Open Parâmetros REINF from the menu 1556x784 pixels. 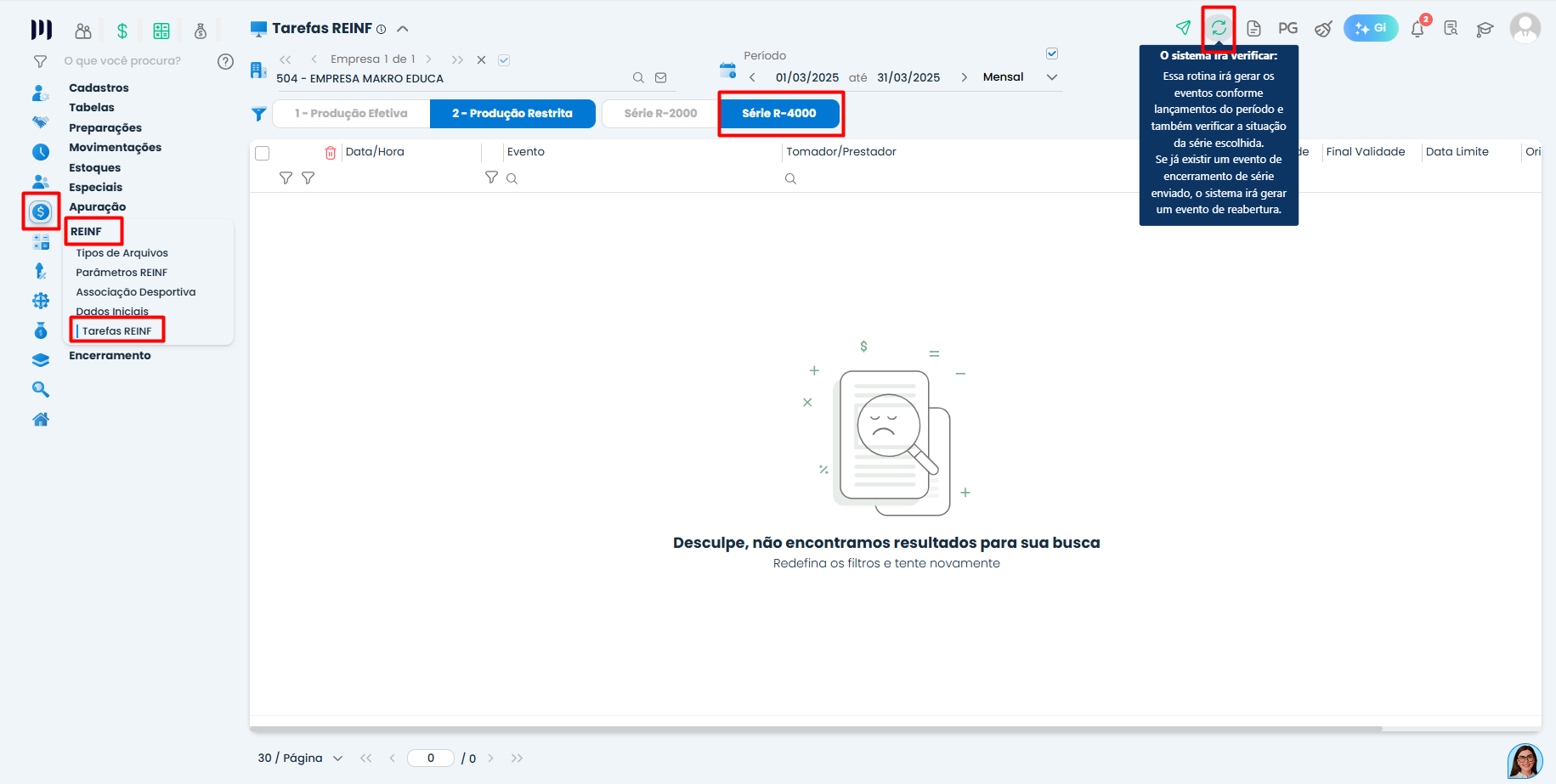[122, 272]
